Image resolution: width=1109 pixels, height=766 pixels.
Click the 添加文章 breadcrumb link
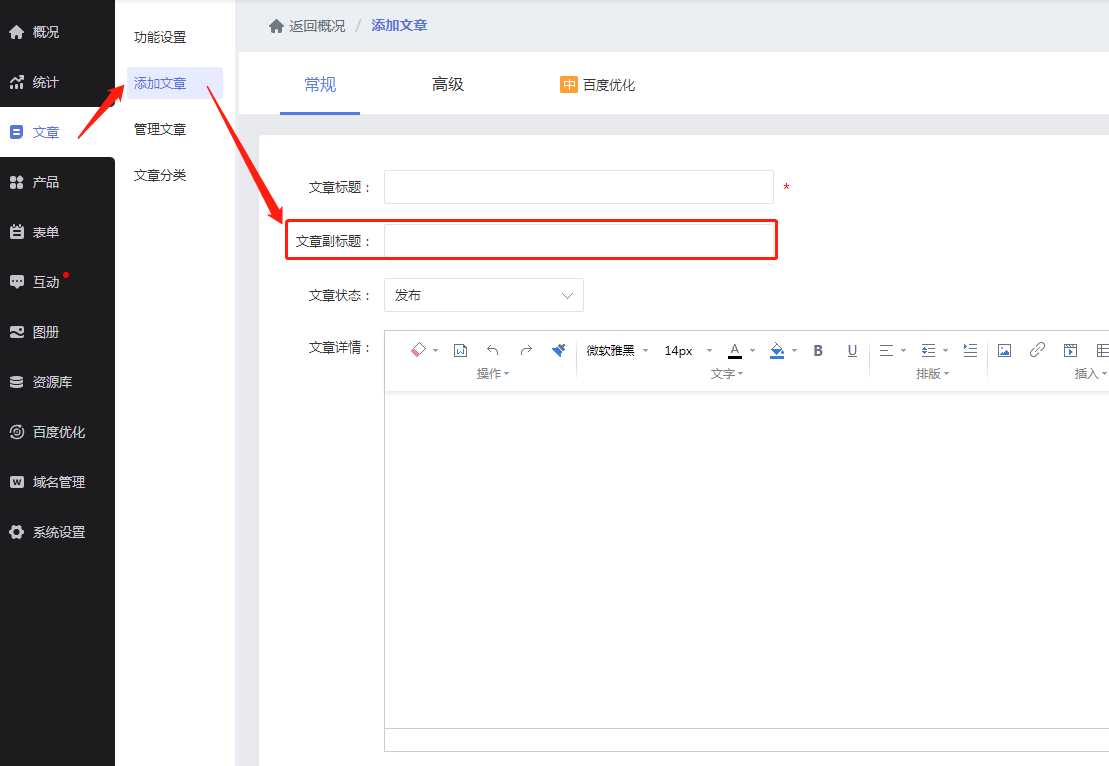tap(399, 25)
